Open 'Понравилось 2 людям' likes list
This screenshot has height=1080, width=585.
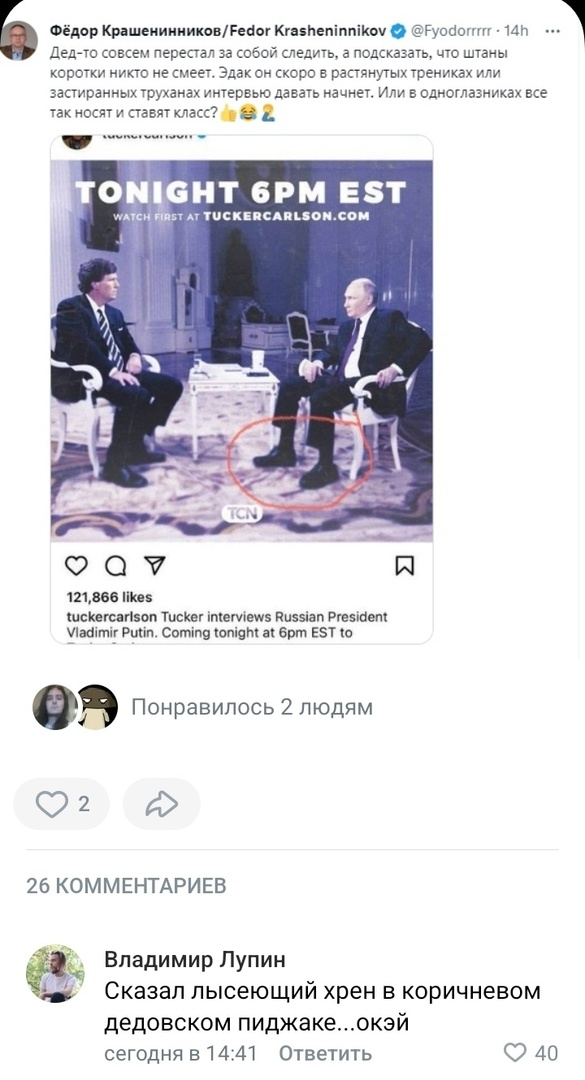pyautogui.click(x=252, y=707)
